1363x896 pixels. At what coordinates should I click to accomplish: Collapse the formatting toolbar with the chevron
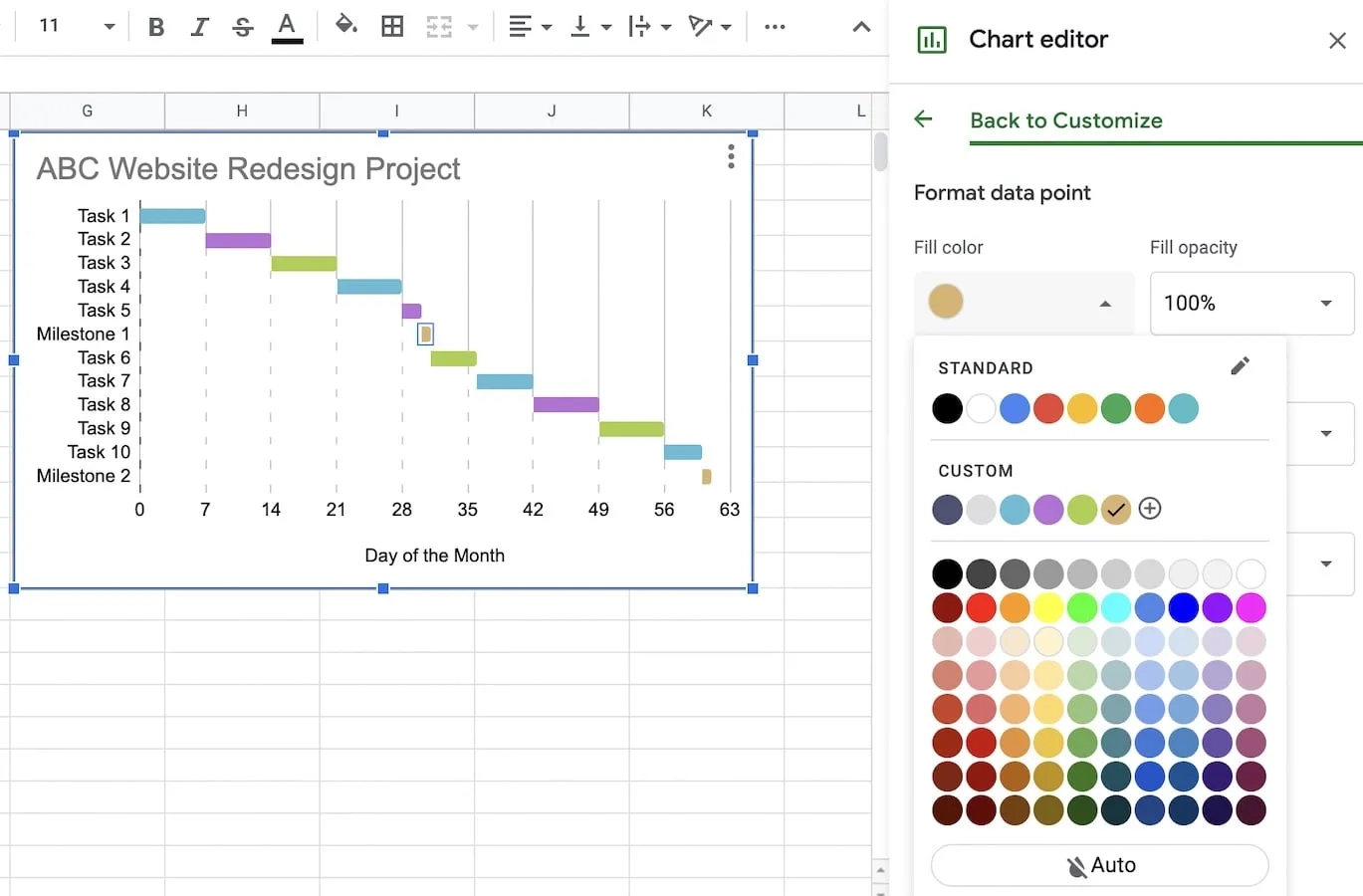tap(860, 27)
